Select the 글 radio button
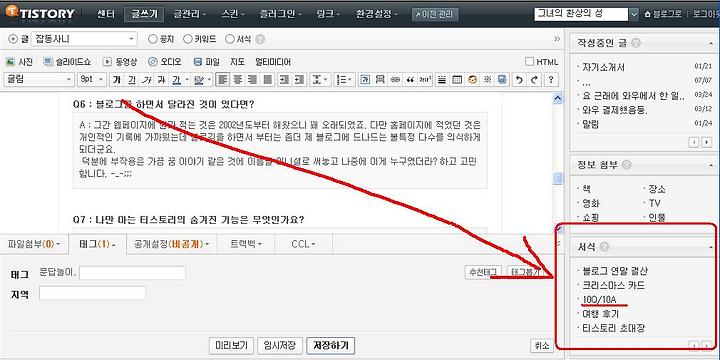Viewport: 720px width, 360px height. (x=13, y=39)
